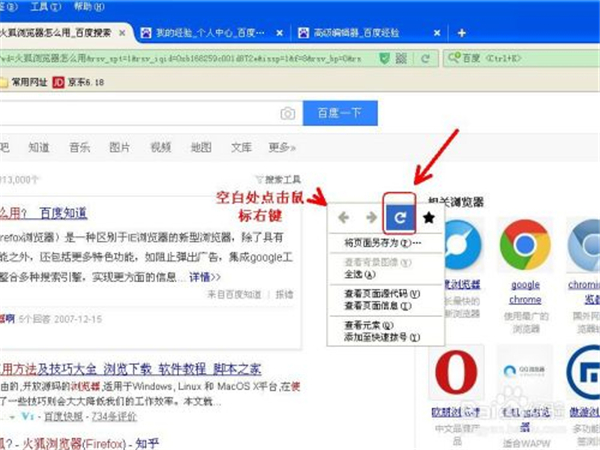Click the Baidu search engine icon

(454, 58)
